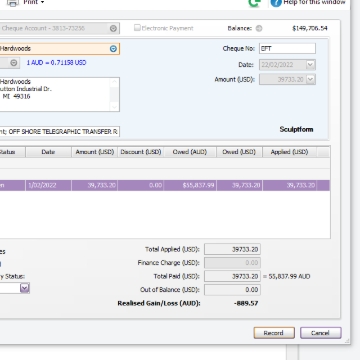The image size is (360, 360).
Task: Click the 0.00 Discount cell in row
Action: (141, 185)
